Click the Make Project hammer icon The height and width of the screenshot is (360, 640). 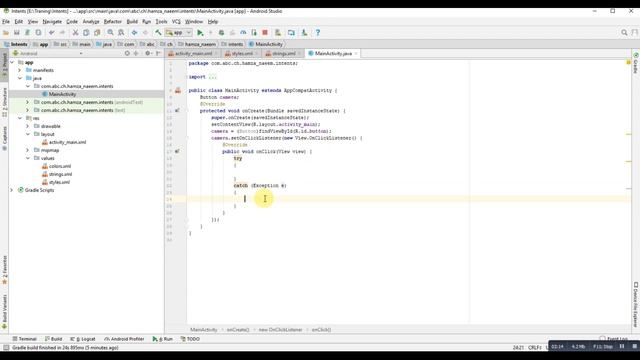[x=158, y=33]
